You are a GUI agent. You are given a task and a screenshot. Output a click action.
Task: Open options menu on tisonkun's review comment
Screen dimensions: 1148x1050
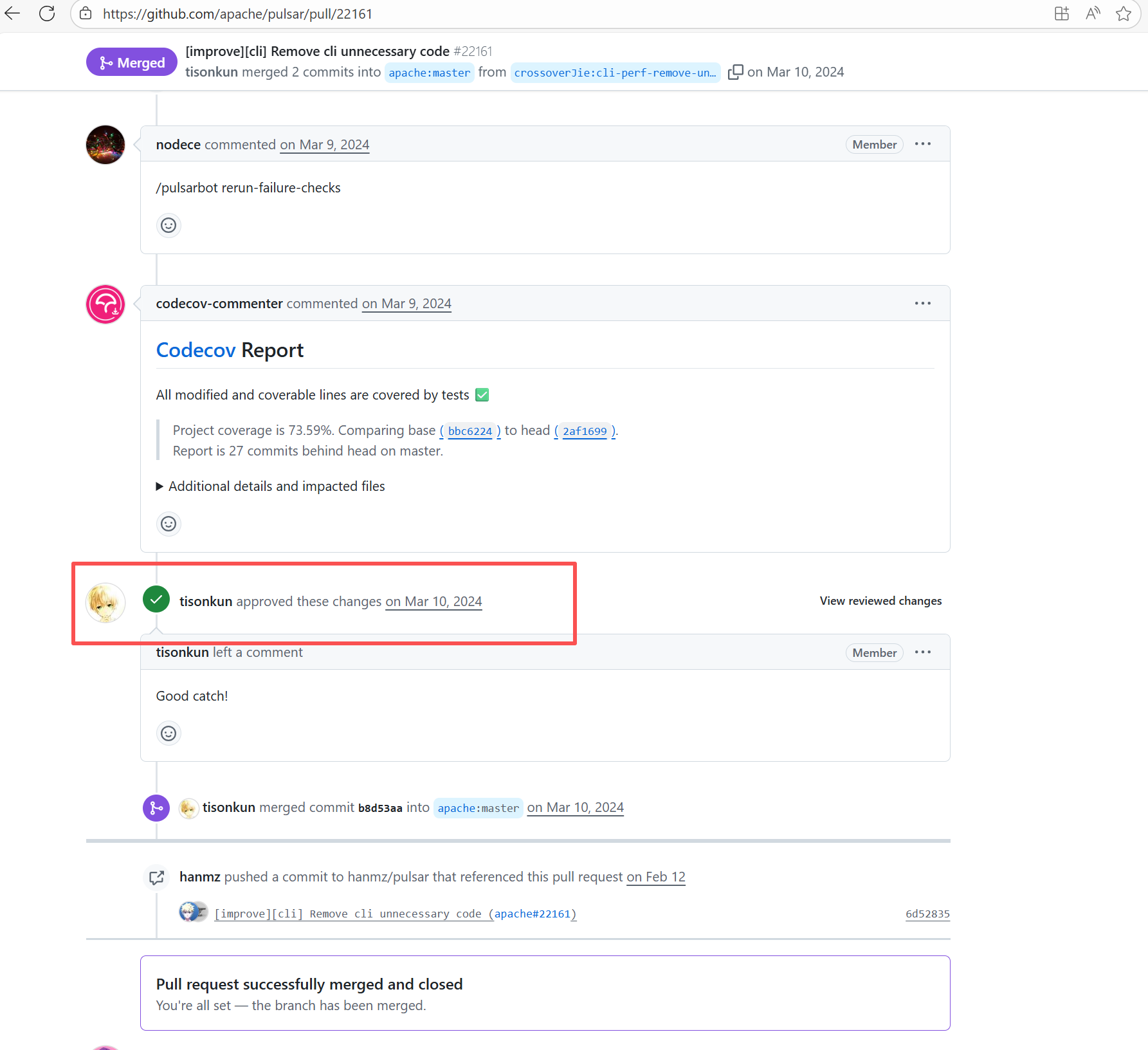[x=923, y=652]
